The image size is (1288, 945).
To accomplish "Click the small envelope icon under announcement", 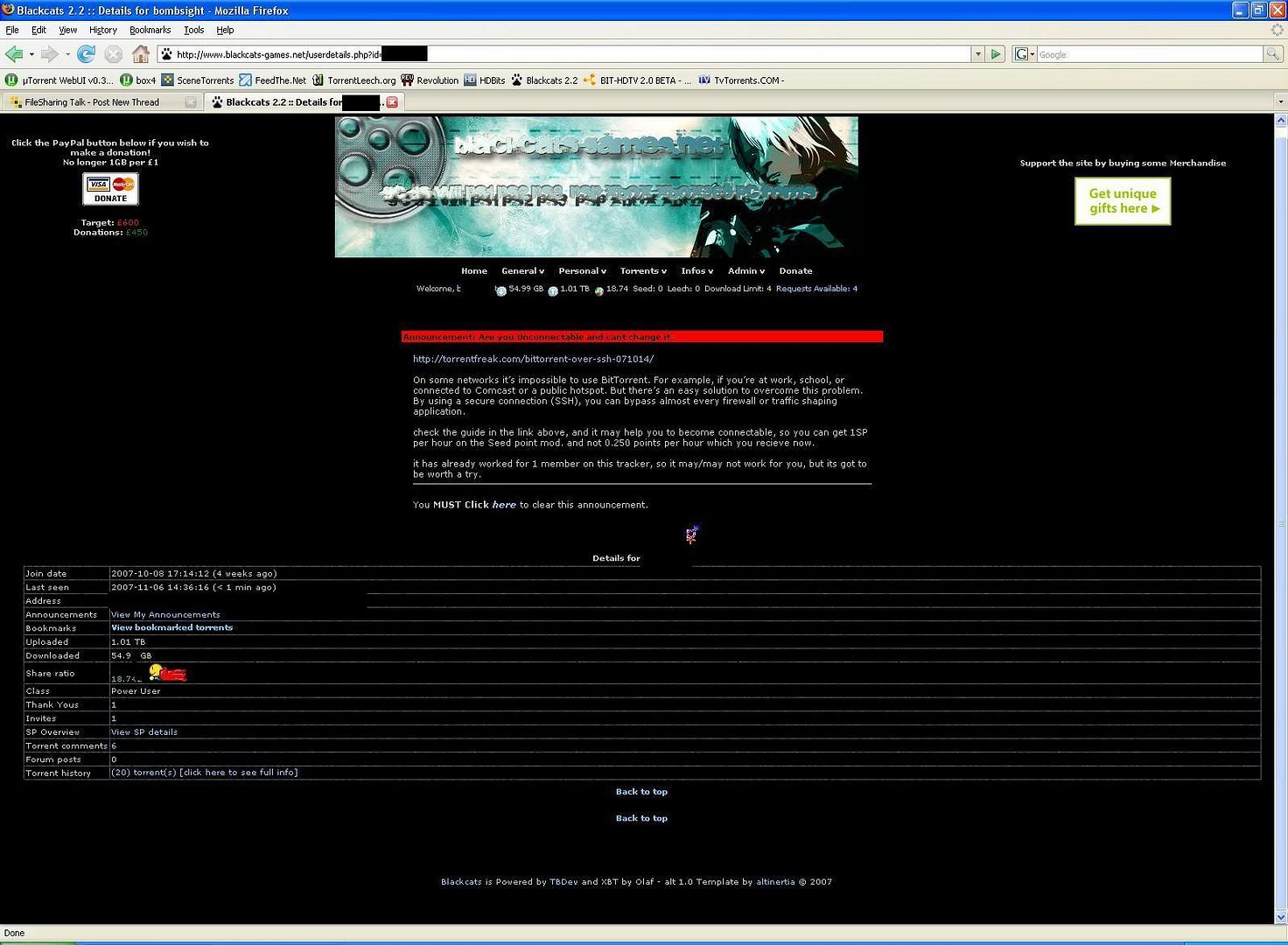I will tap(691, 534).
